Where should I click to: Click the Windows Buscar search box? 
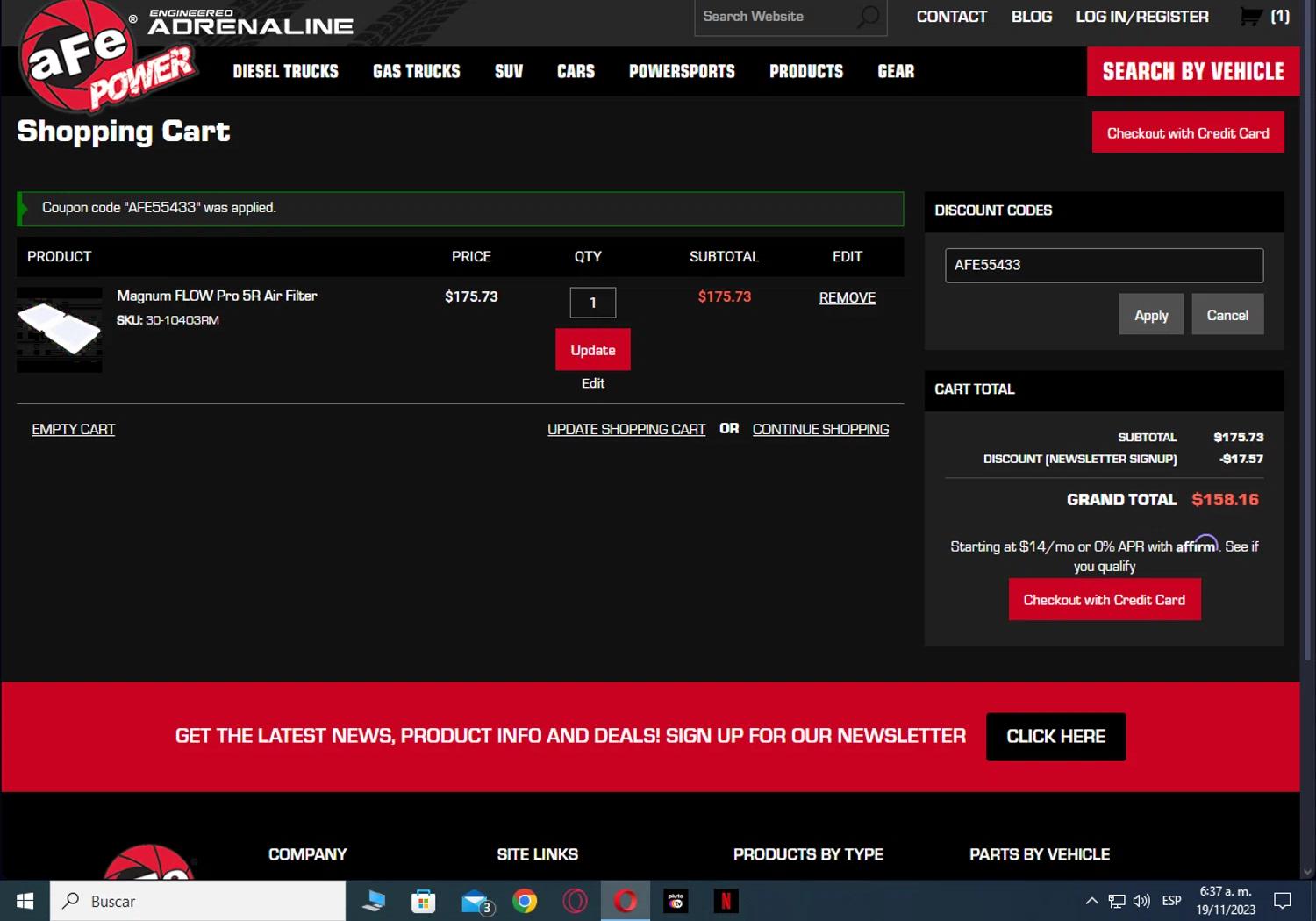click(198, 901)
